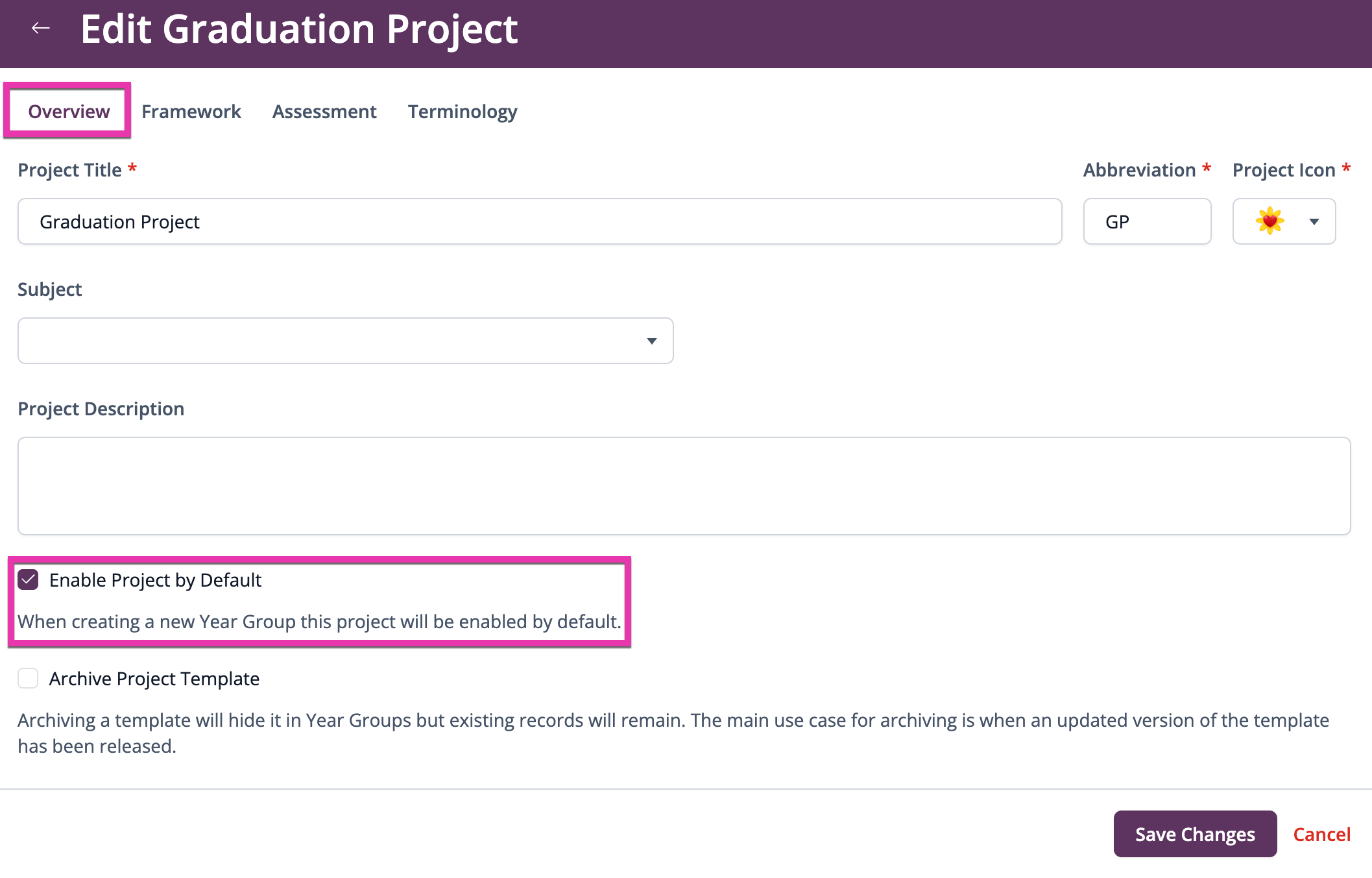Click the Abbreviation field containing GP
This screenshot has height=878, width=1372.
(x=1147, y=221)
